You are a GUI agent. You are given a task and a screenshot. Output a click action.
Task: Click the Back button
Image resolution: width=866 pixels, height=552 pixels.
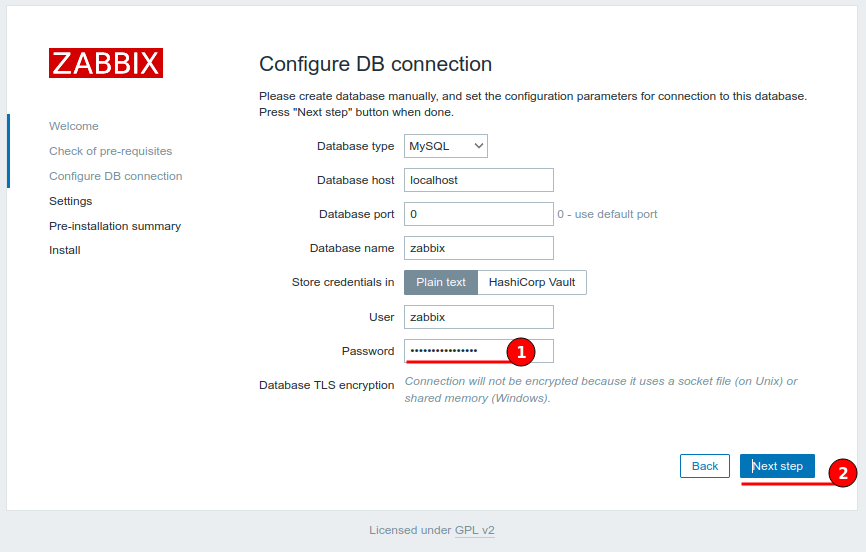704,466
